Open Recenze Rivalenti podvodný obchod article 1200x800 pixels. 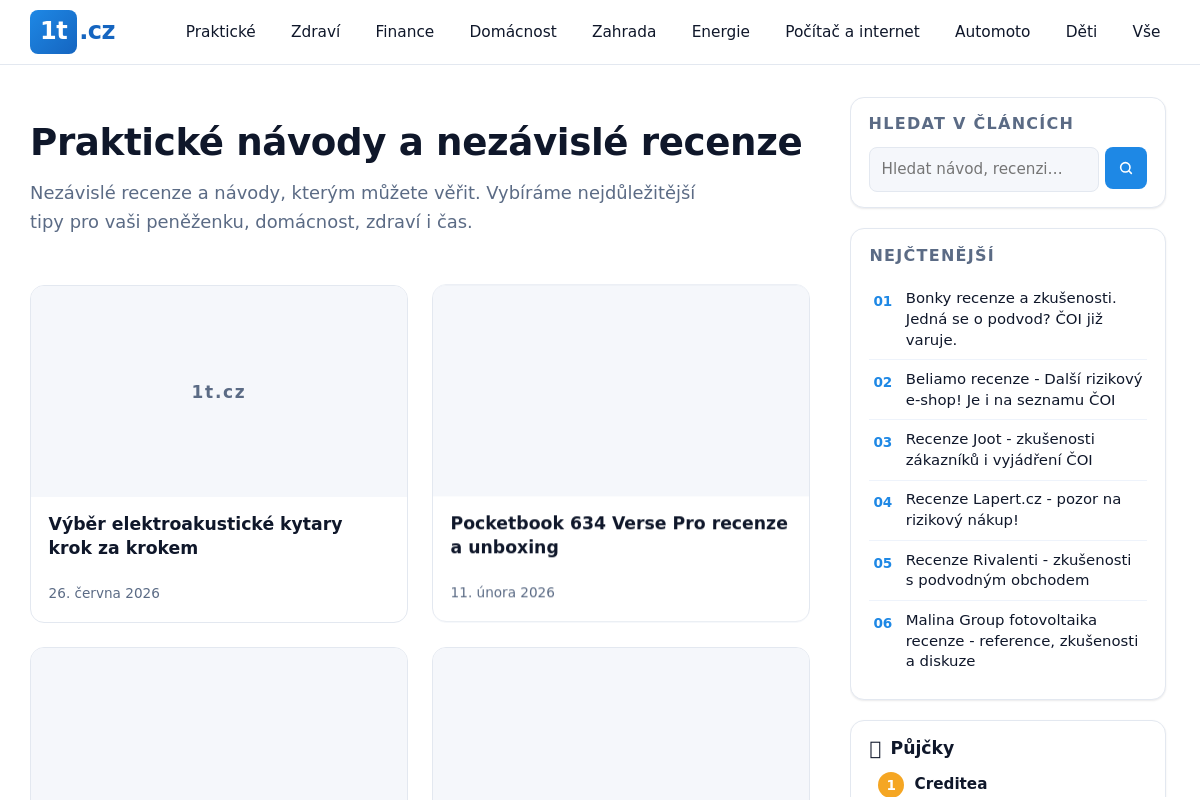point(1018,570)
